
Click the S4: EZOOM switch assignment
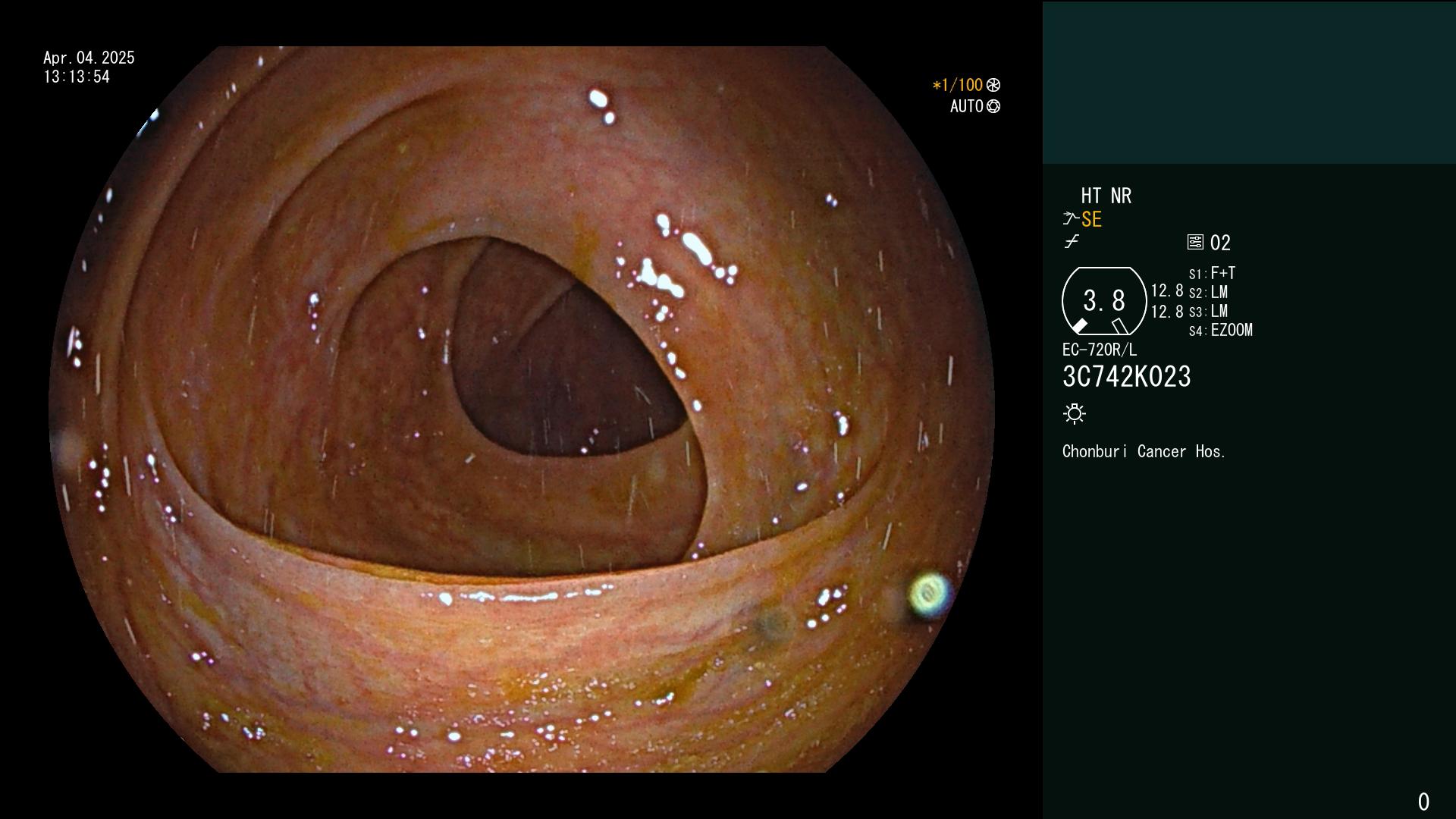click(1221, 330)
